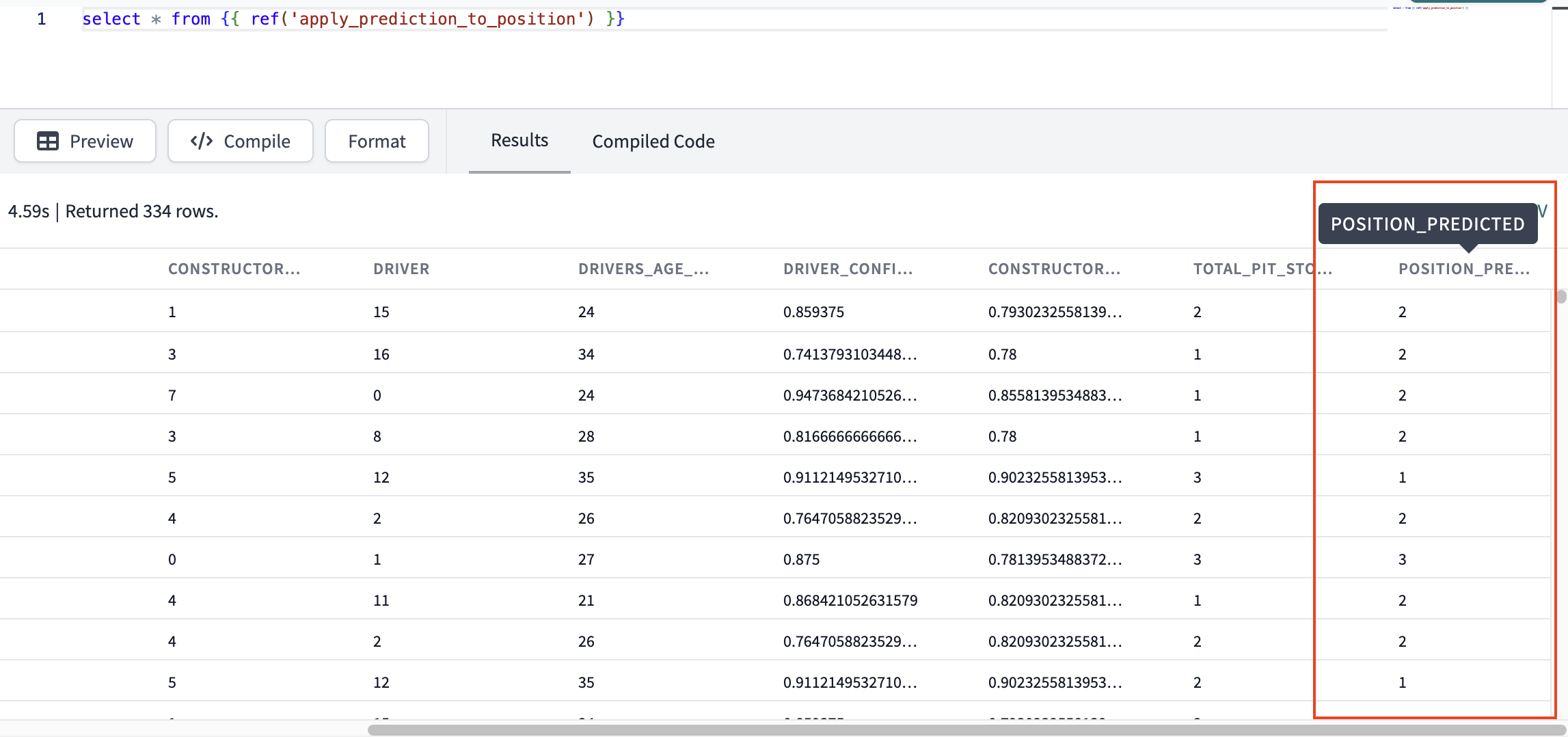Click the POSITION_PRE column header

[x=1464, y=269]
